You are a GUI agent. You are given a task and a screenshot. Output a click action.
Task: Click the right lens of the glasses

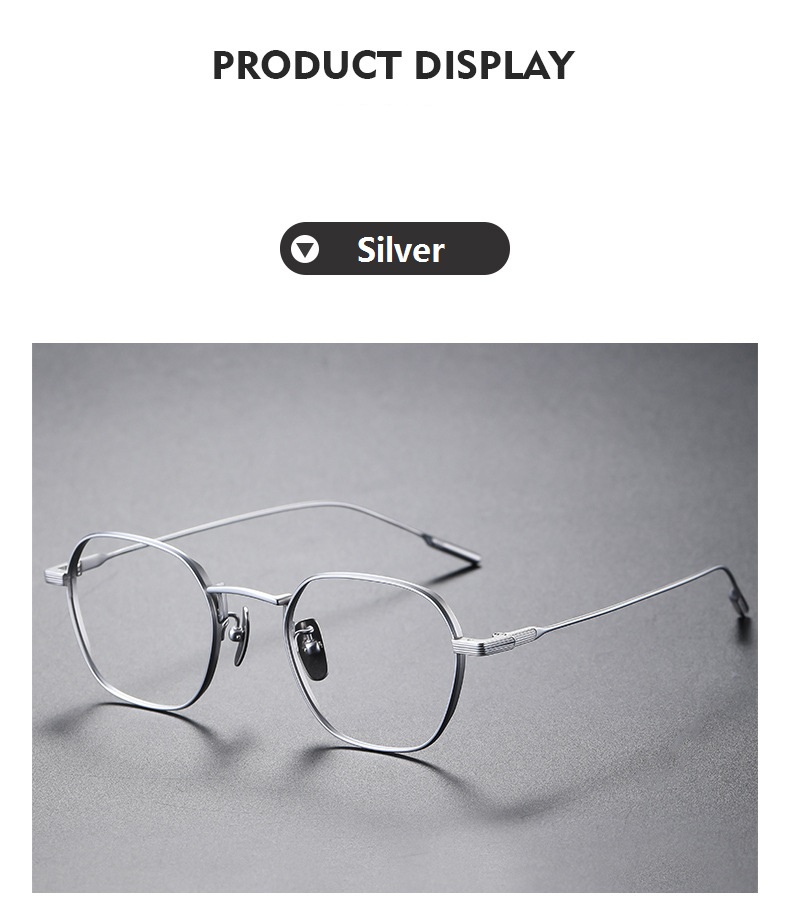coord(378,664)
